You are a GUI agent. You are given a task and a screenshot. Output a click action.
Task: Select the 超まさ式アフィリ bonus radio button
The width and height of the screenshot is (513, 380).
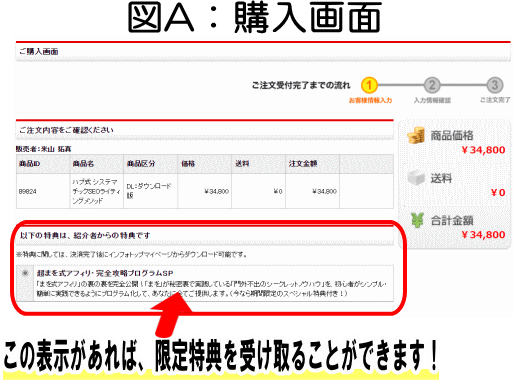pyautogui.click(x=25, y=273)
